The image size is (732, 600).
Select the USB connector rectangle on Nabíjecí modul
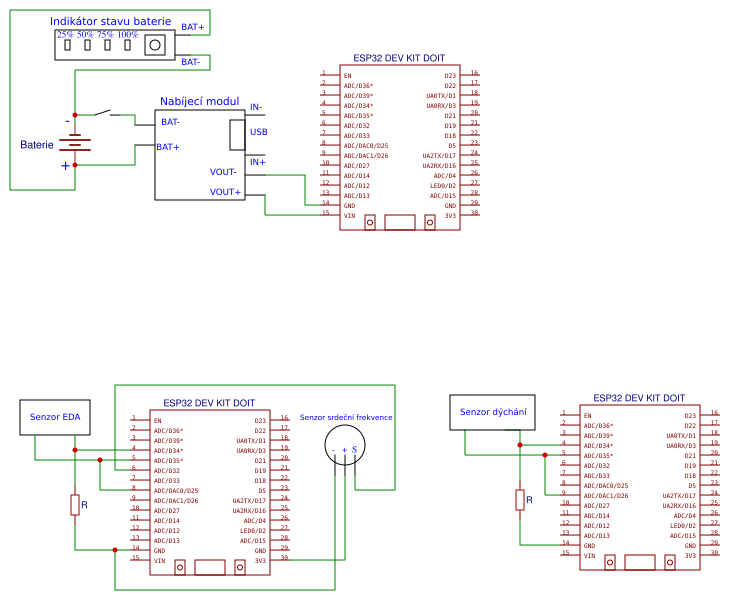coord(237,135)
